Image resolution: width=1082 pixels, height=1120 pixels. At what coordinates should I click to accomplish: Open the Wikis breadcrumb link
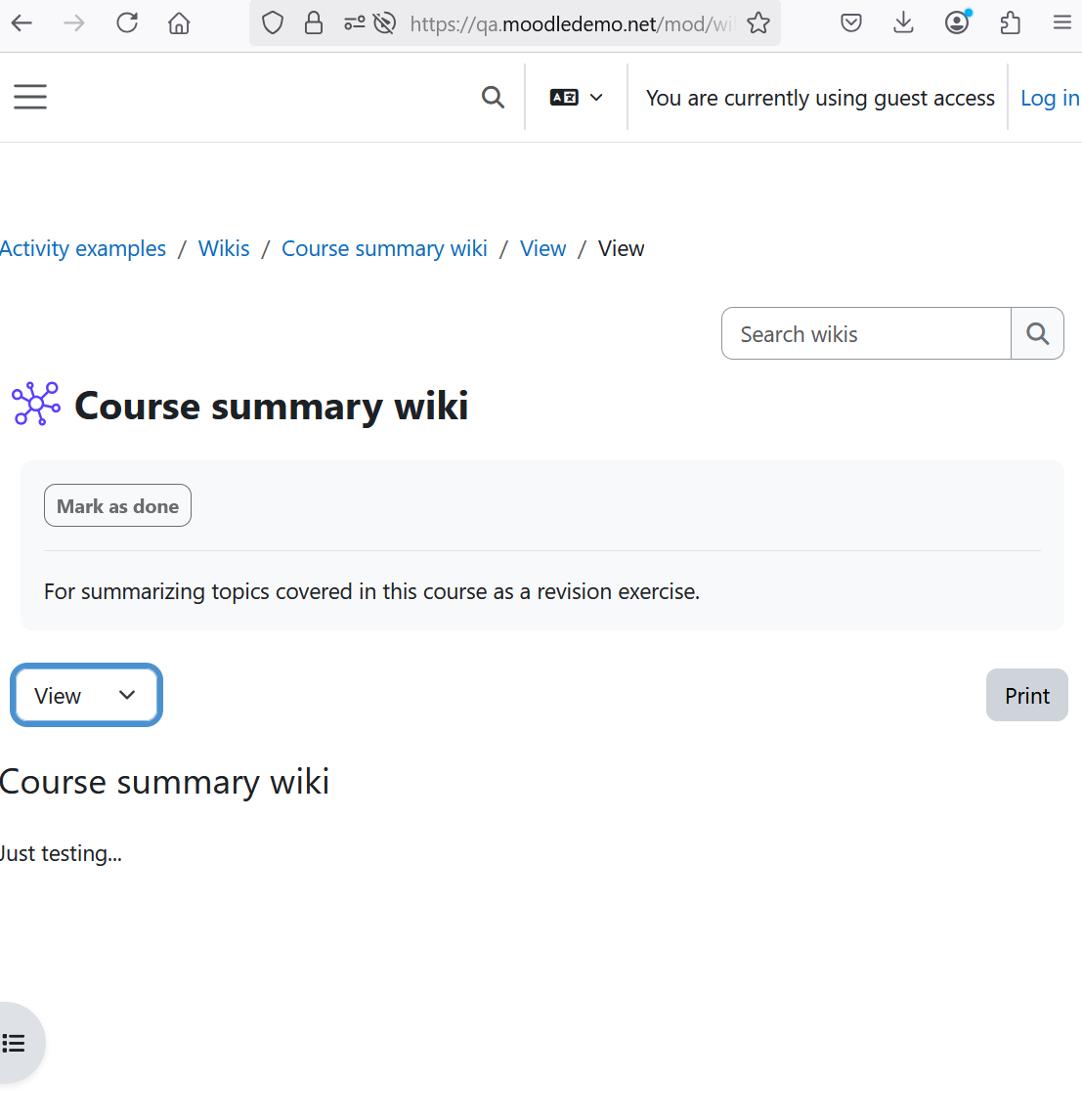224,248
